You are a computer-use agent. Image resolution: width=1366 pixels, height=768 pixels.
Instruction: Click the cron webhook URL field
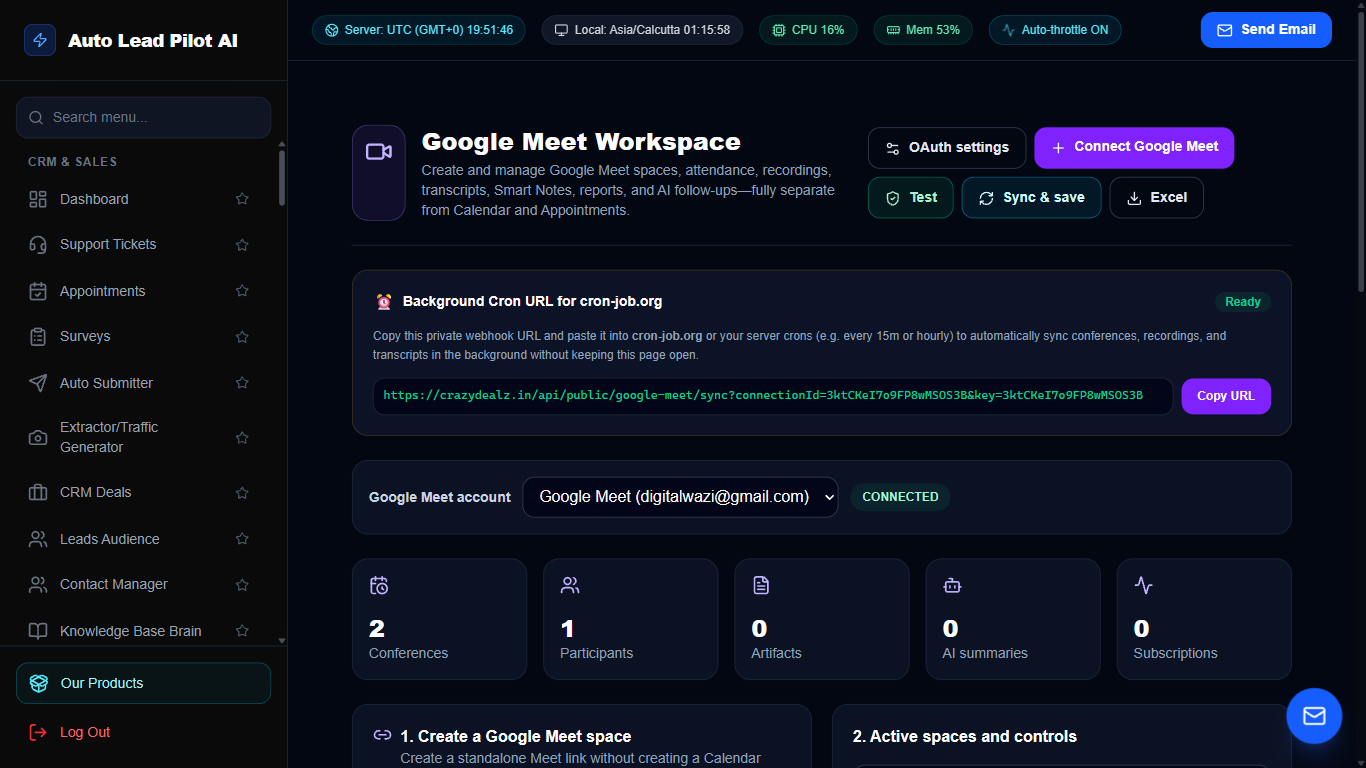(772, 396)
